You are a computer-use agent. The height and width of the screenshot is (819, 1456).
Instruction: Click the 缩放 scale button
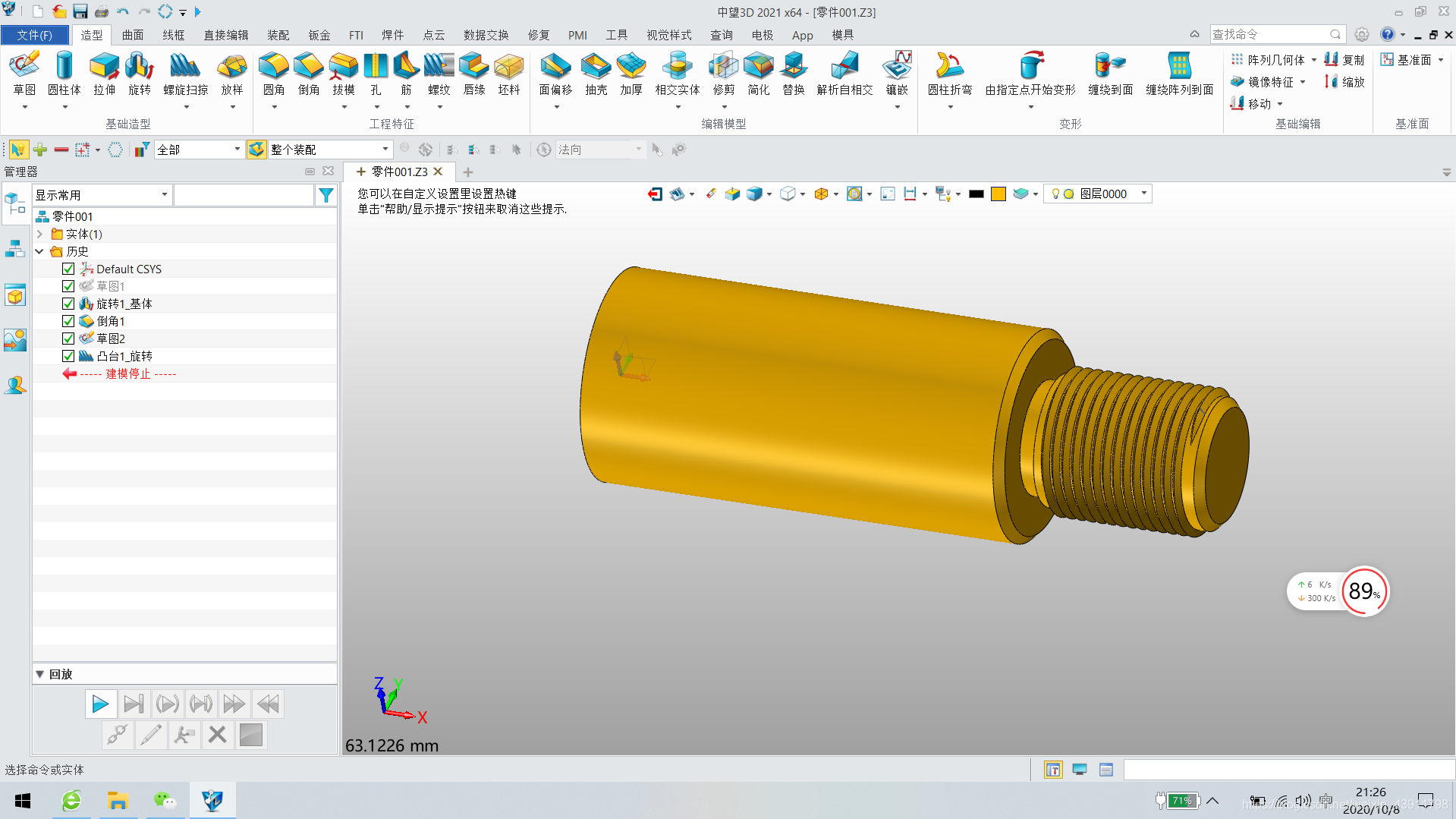pyautogui.click(x=1344, y=82)
